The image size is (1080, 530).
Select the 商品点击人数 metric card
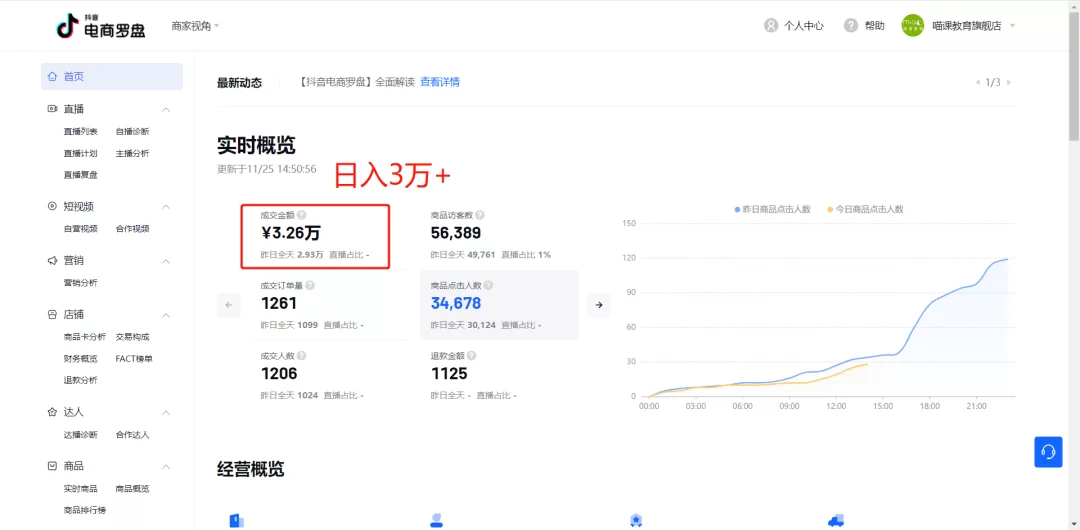click(498, 305)
